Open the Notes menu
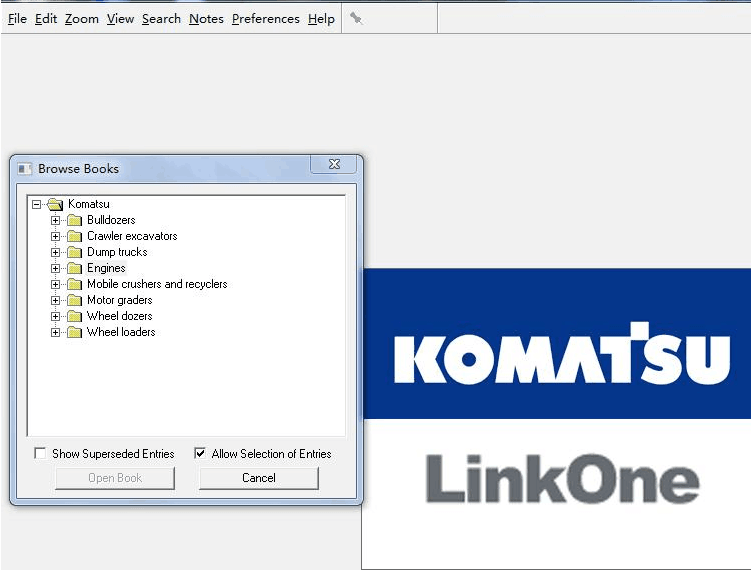This screenshot has width=756, height=570. coord(206,19)
